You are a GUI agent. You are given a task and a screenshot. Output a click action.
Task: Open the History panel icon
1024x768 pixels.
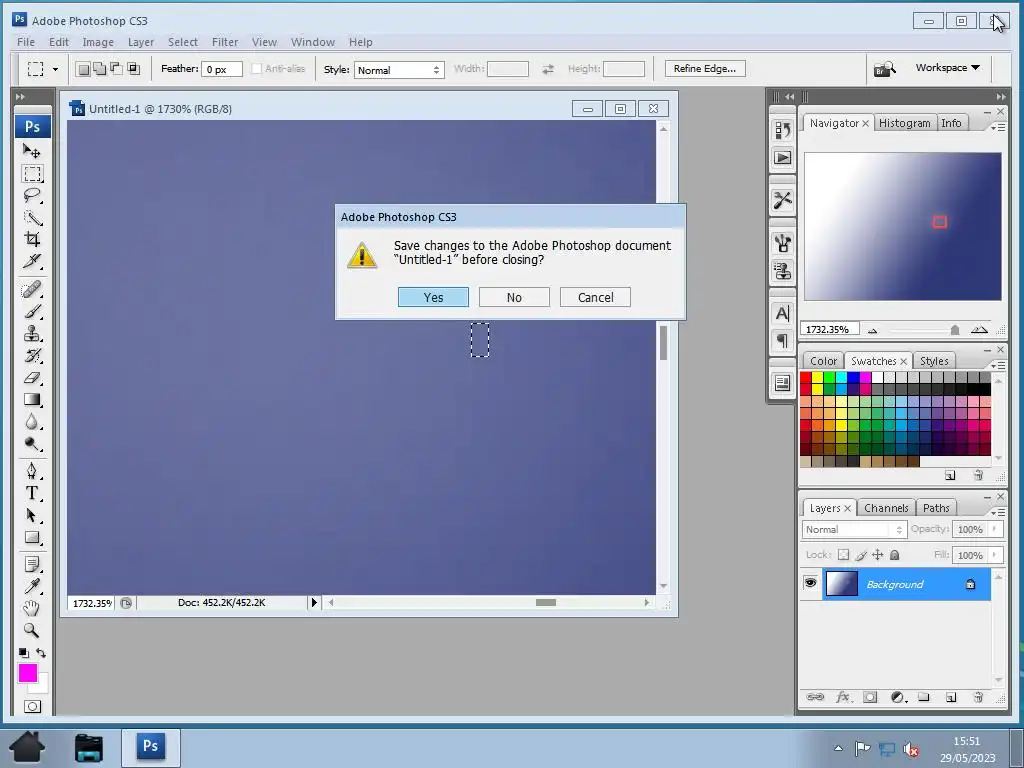[x=782, y=130]
